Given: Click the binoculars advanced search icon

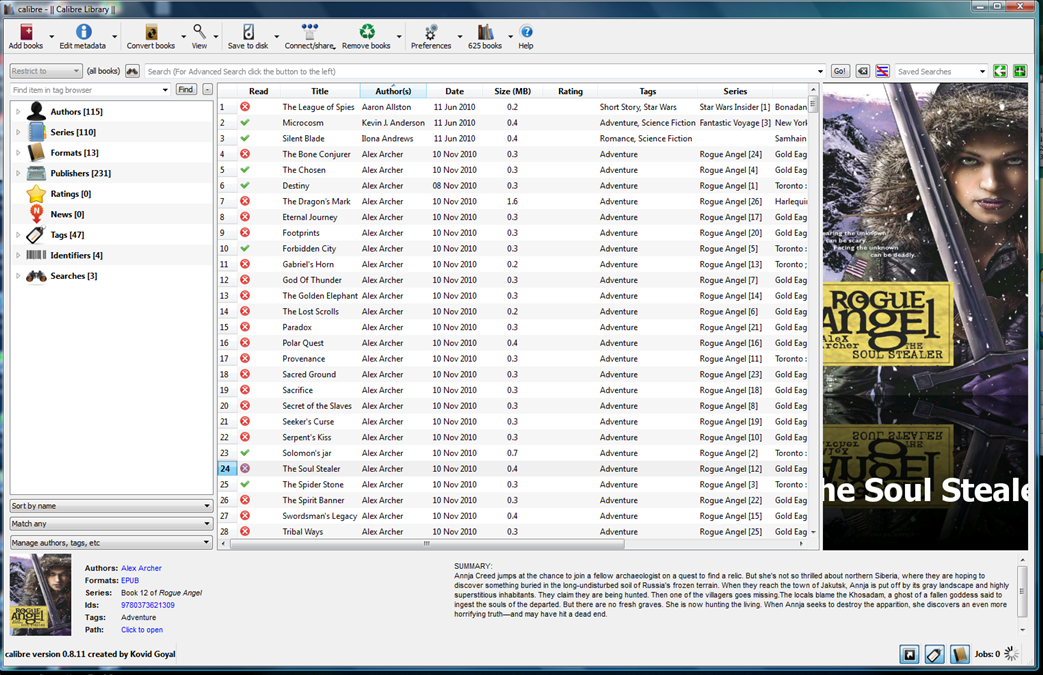Looking at the screenshot, I should click(x=132, y=71).
